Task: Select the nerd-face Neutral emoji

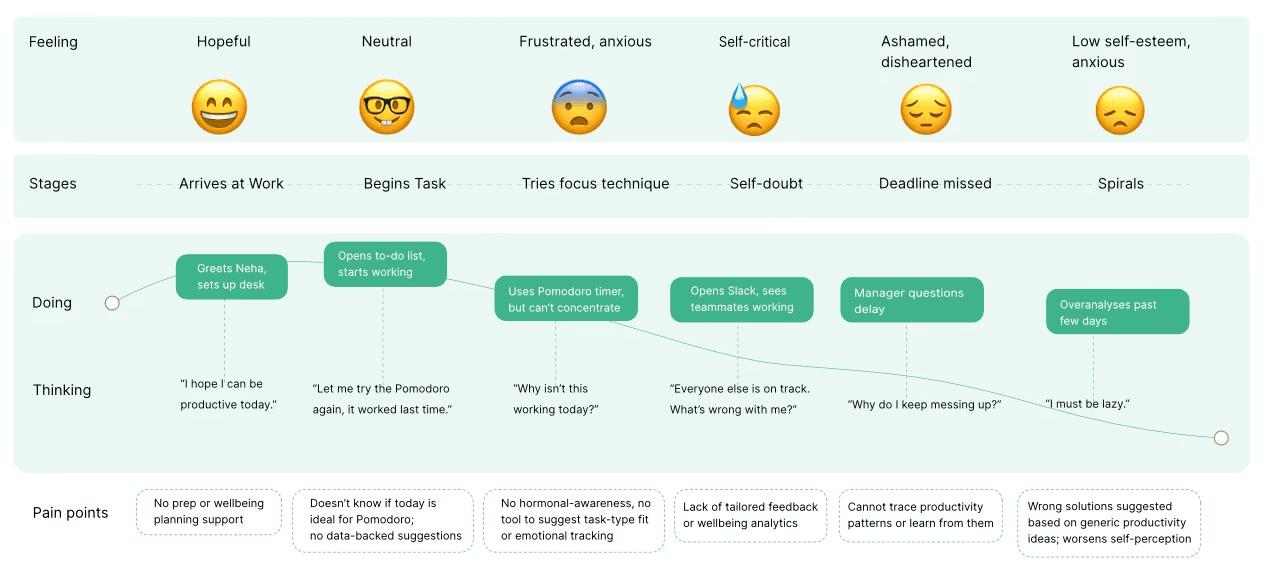Action: point(386,108)
